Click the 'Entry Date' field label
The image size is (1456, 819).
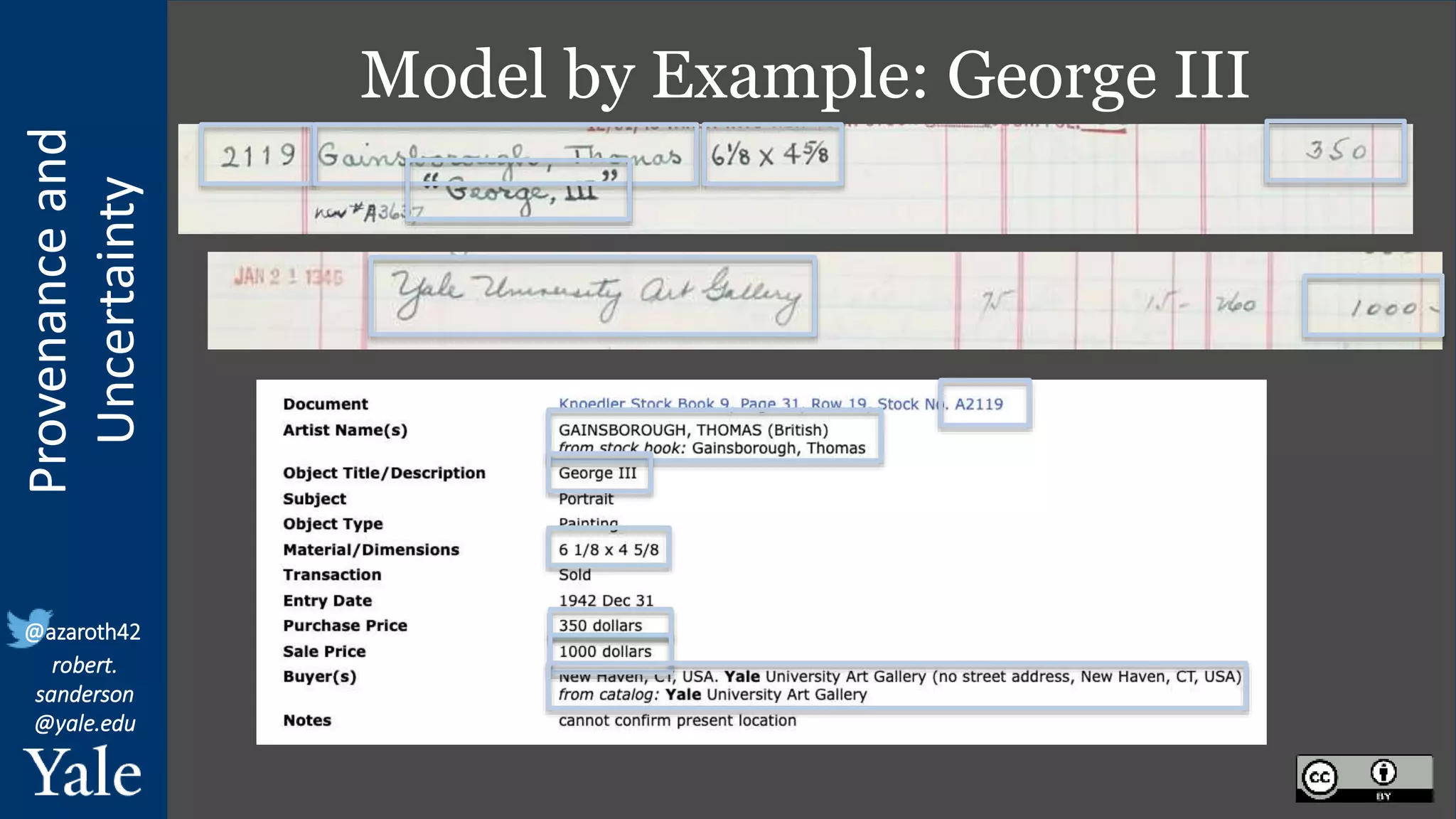pos(327,601)
